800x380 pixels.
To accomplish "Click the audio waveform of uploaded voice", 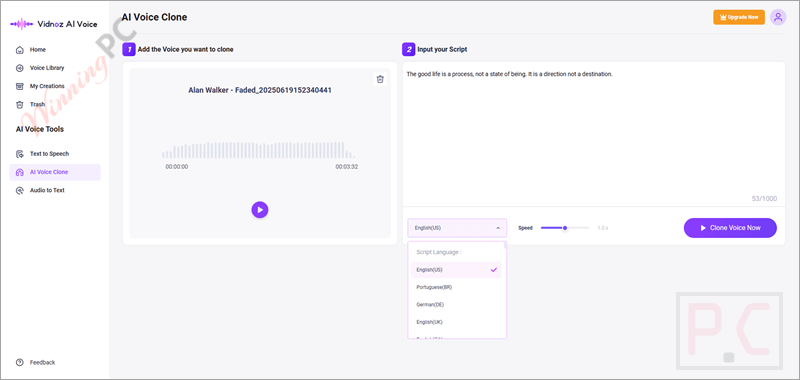I will pos(259,150).
